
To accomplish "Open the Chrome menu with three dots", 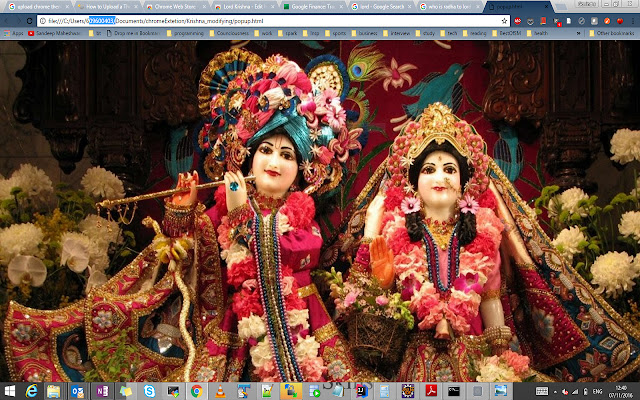I will pos(633,21).
